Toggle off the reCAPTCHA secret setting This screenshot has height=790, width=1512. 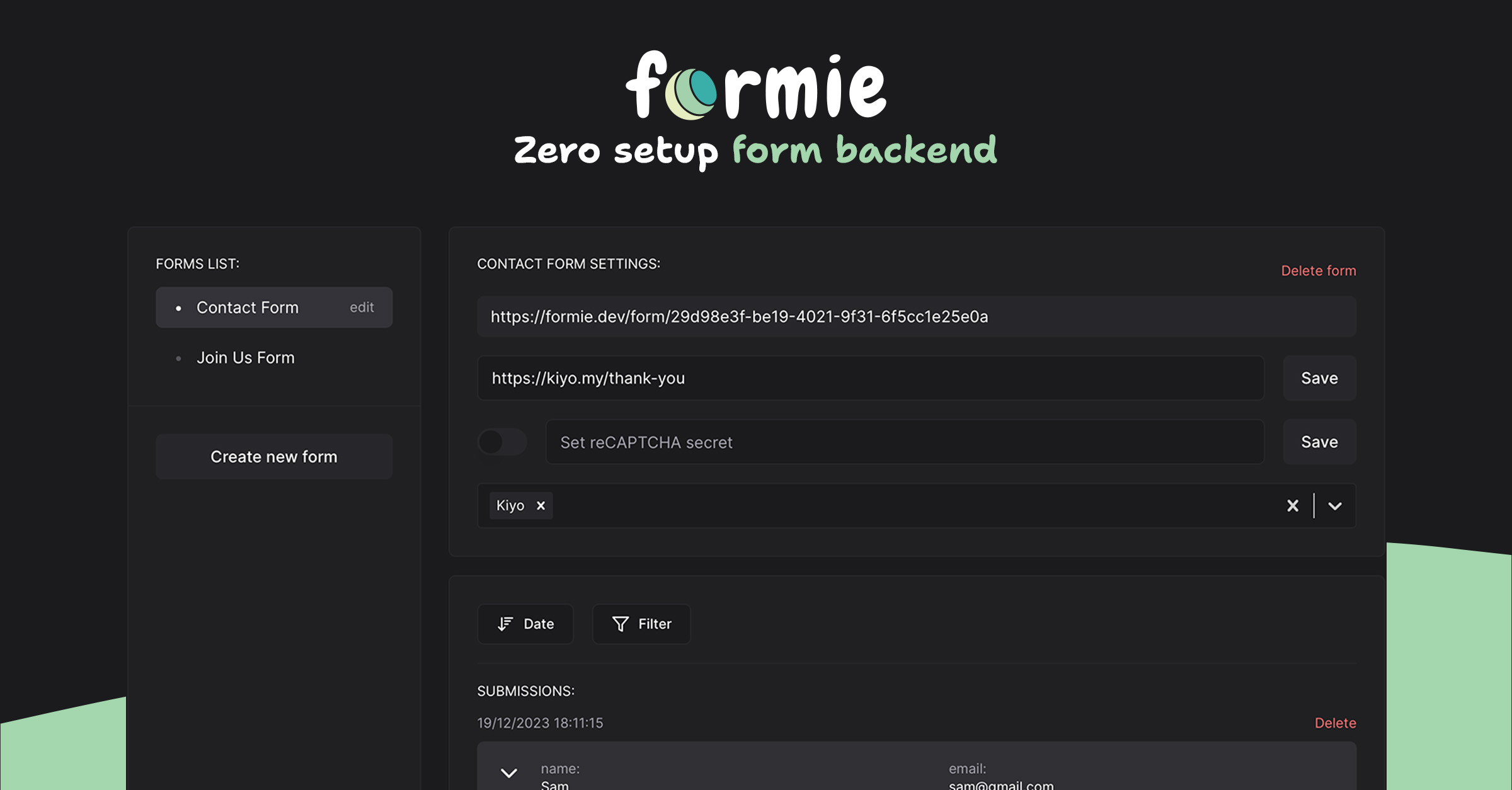(503, 443)
